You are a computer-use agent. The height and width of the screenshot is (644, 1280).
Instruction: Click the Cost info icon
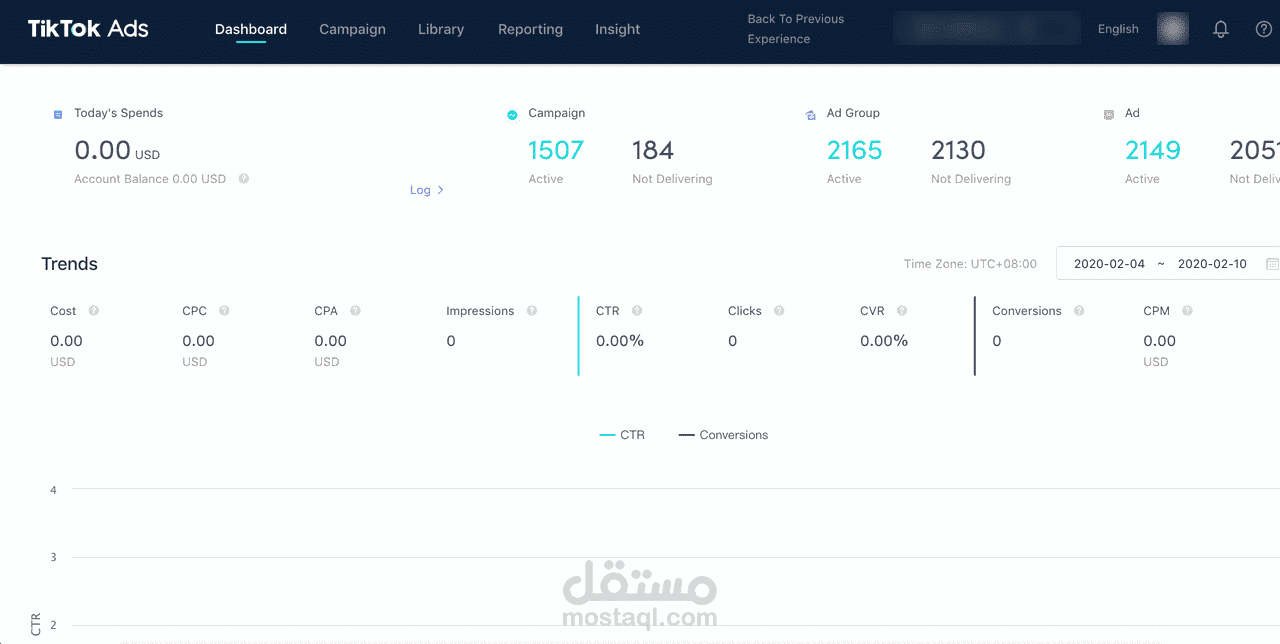click(x=94, y=311)
